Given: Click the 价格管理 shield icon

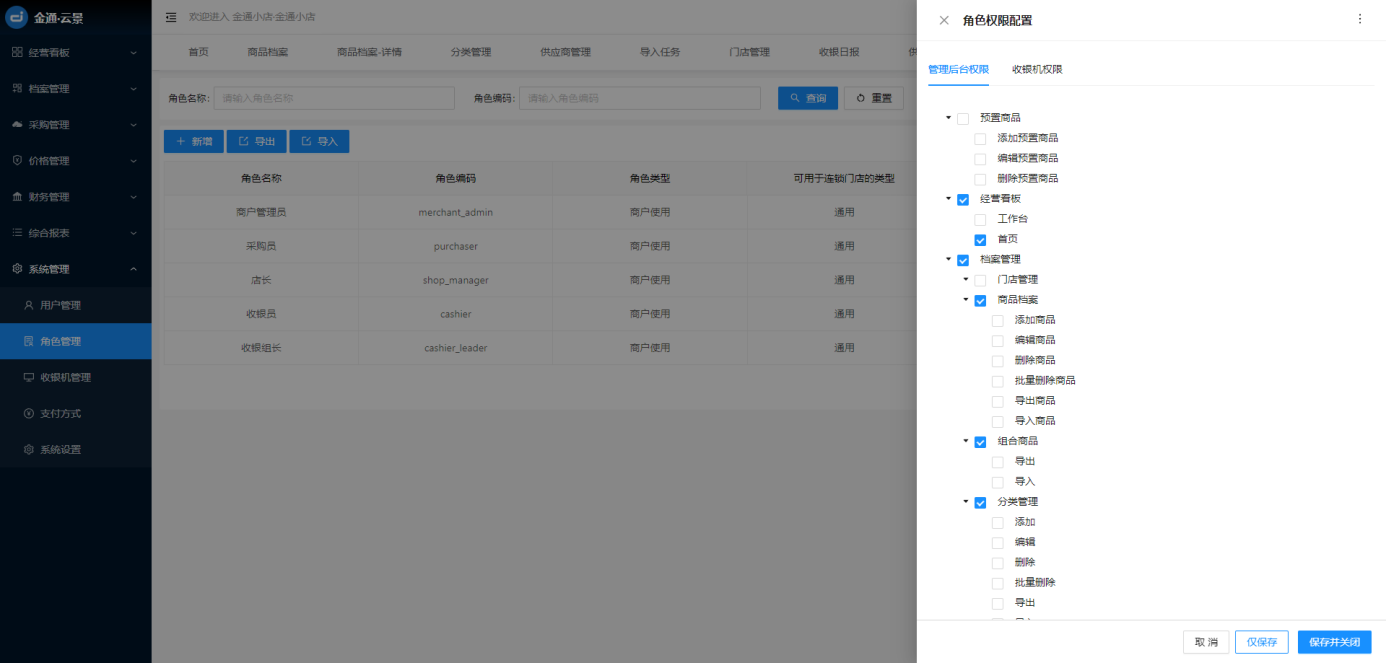Looking at the screenshot, I should [17, 160].
